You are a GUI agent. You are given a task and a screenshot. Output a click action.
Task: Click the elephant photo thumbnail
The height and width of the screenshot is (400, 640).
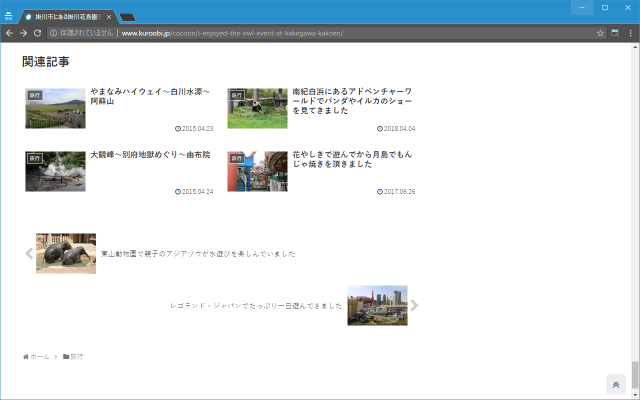66,253
